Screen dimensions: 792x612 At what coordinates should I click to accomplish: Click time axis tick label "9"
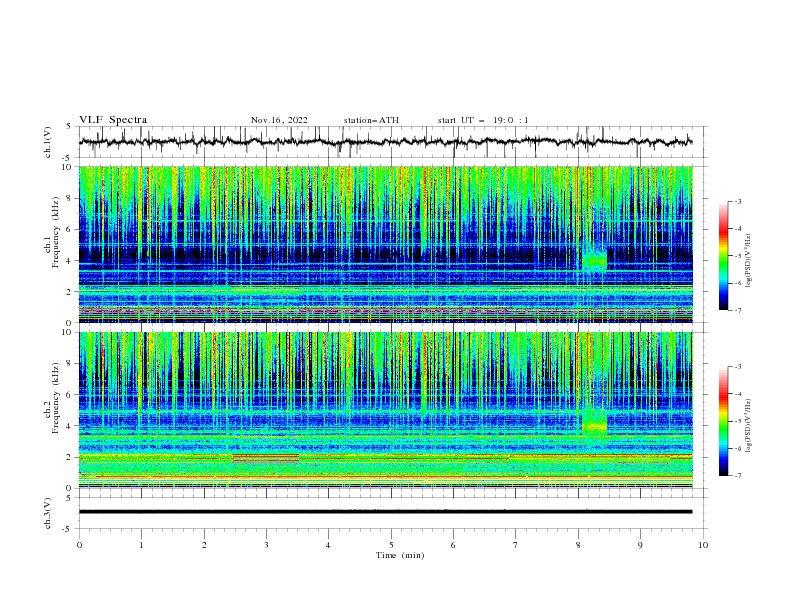pyautogui.click(x=640, y=545)
